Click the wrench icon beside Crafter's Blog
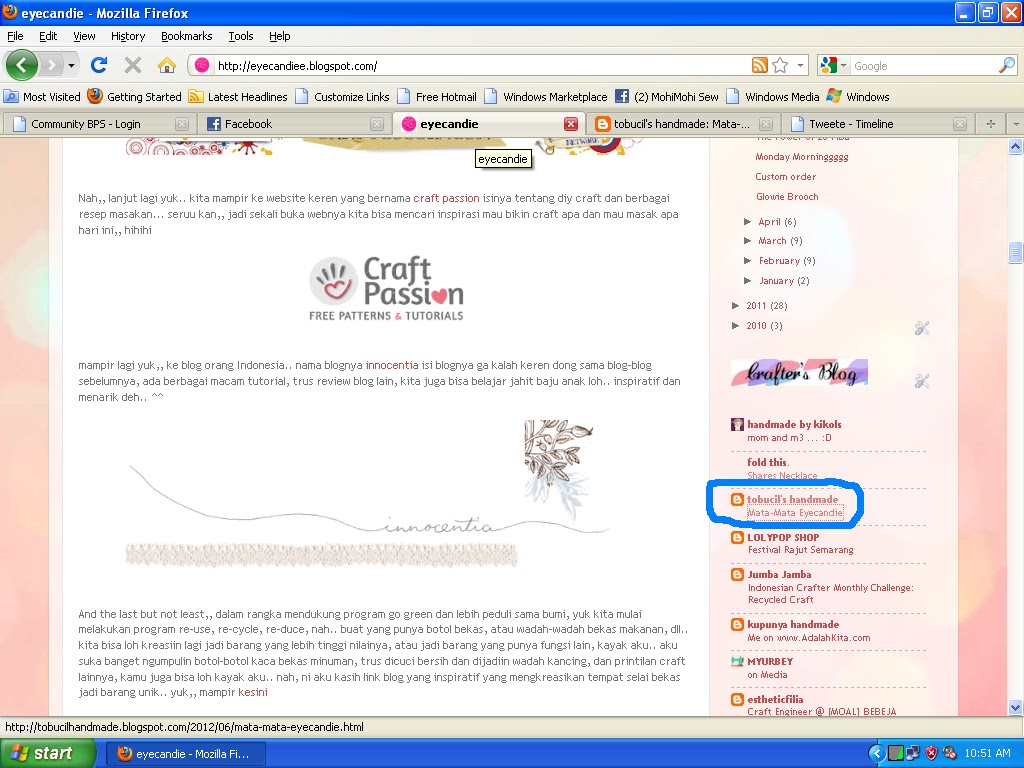 coord(921,381)
